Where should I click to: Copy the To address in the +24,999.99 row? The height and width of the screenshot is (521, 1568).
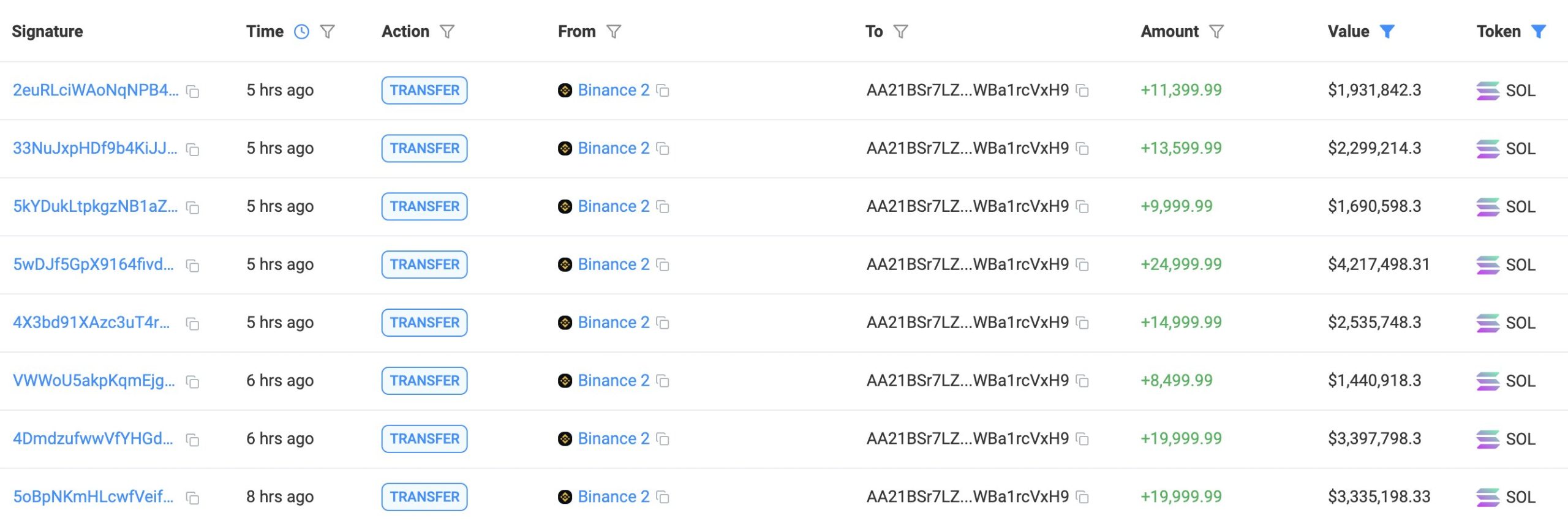click(x=1082, y=265)
